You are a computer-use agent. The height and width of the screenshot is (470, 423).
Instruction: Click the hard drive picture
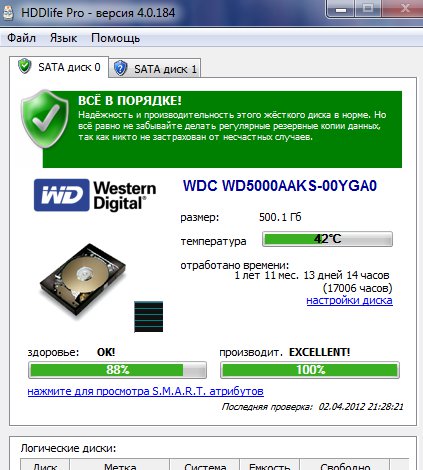click(83, 279)
